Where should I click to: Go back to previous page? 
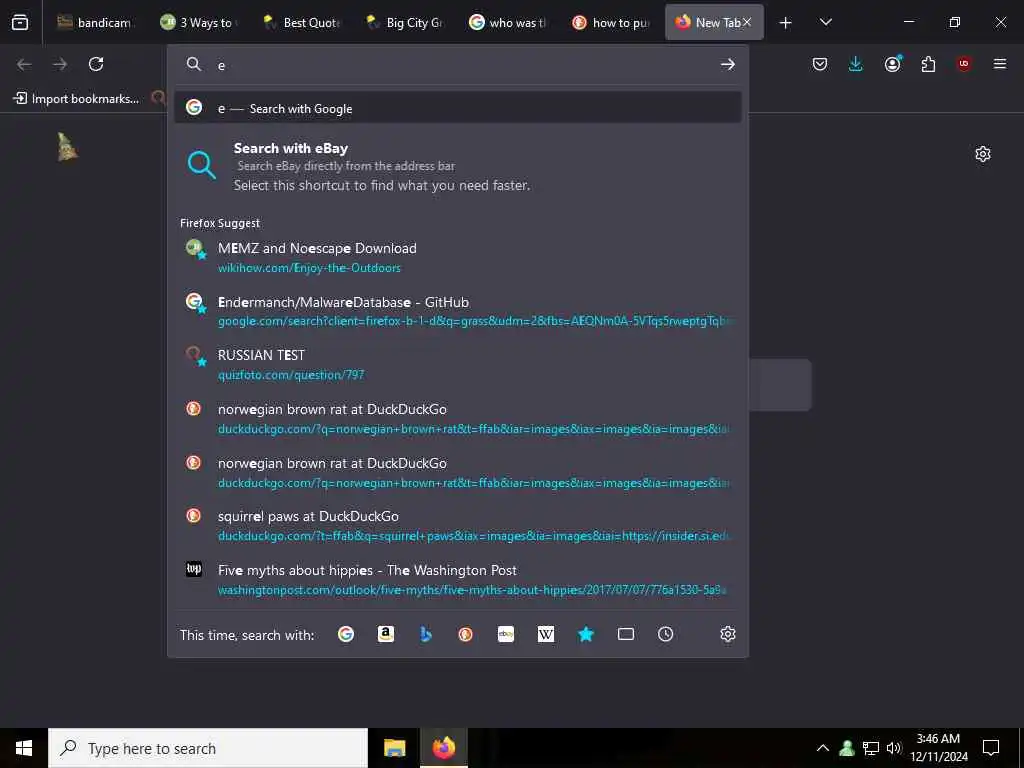click(x=24, y=64)
